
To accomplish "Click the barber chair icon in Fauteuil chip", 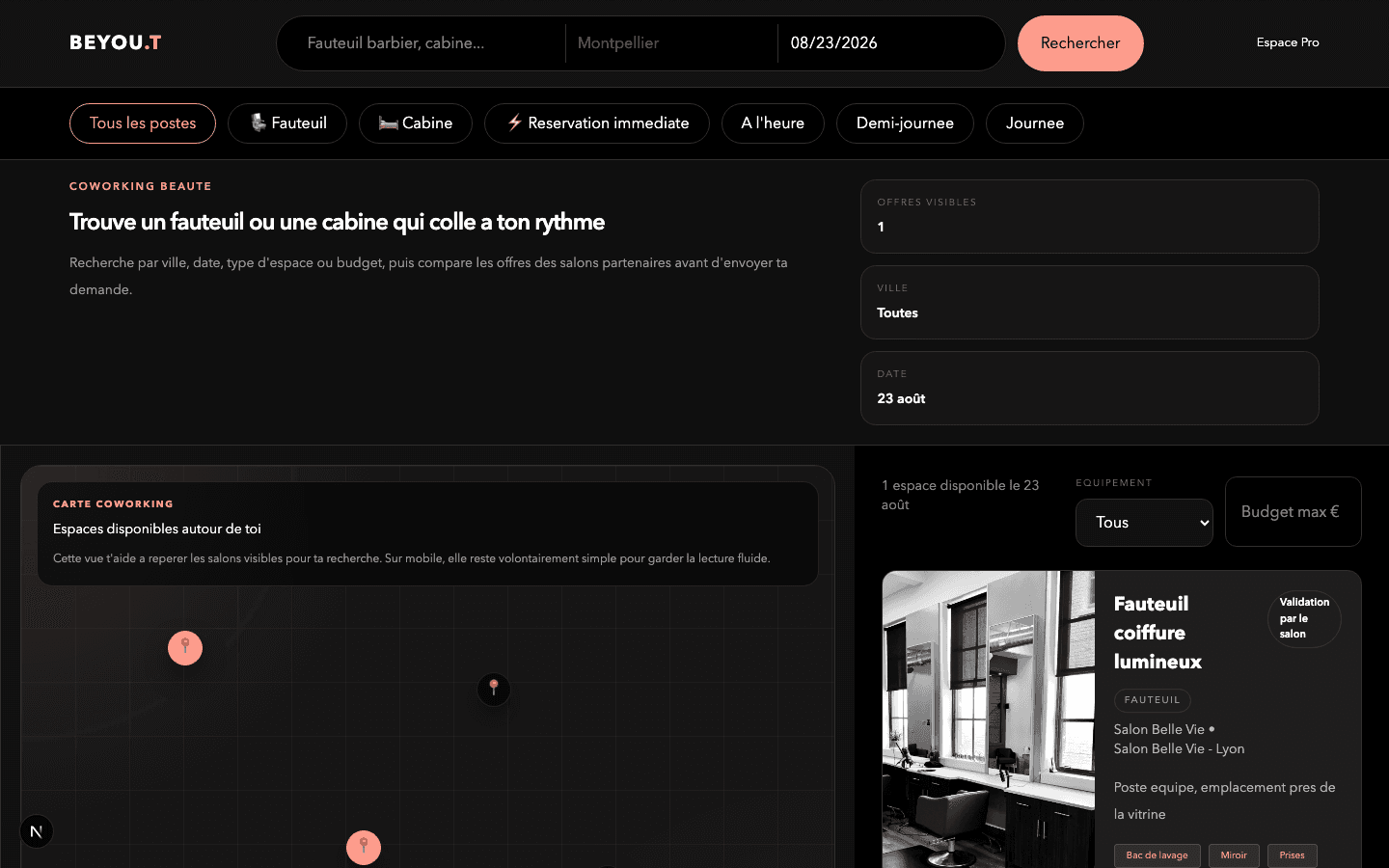I will pos(258,122).
